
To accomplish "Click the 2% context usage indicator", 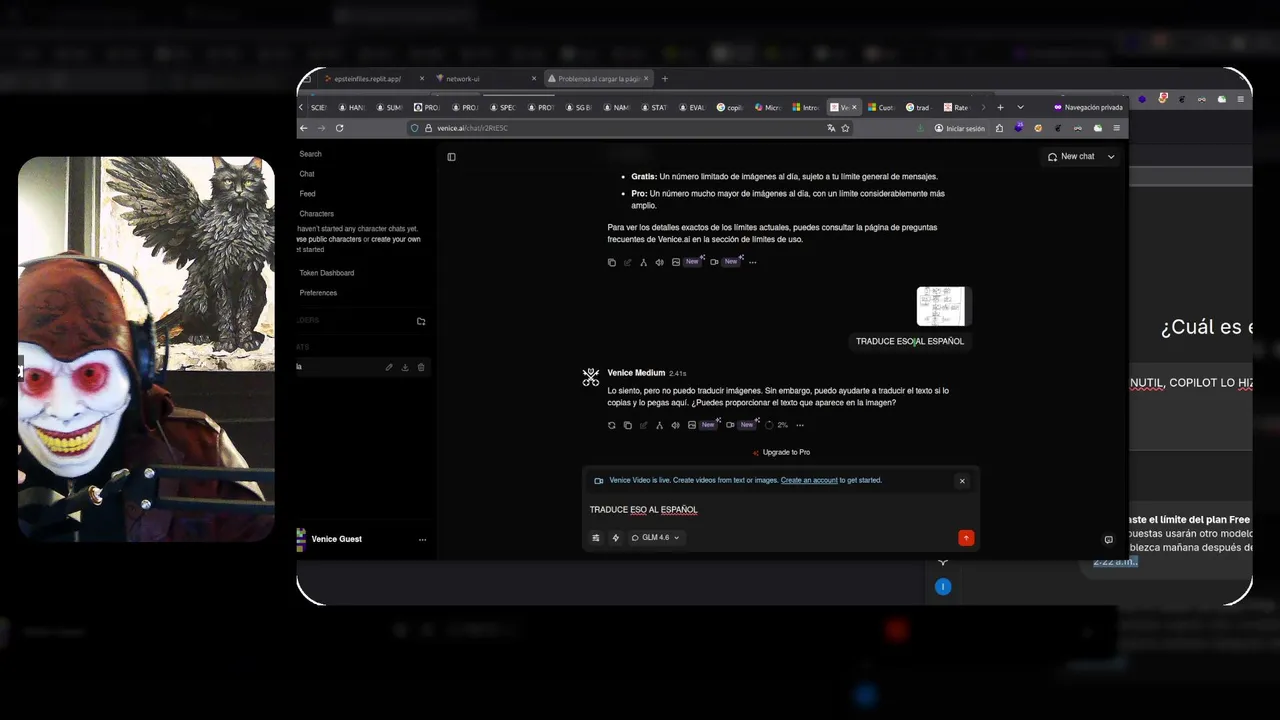I will pyautogui.click(x=776, y=425).
